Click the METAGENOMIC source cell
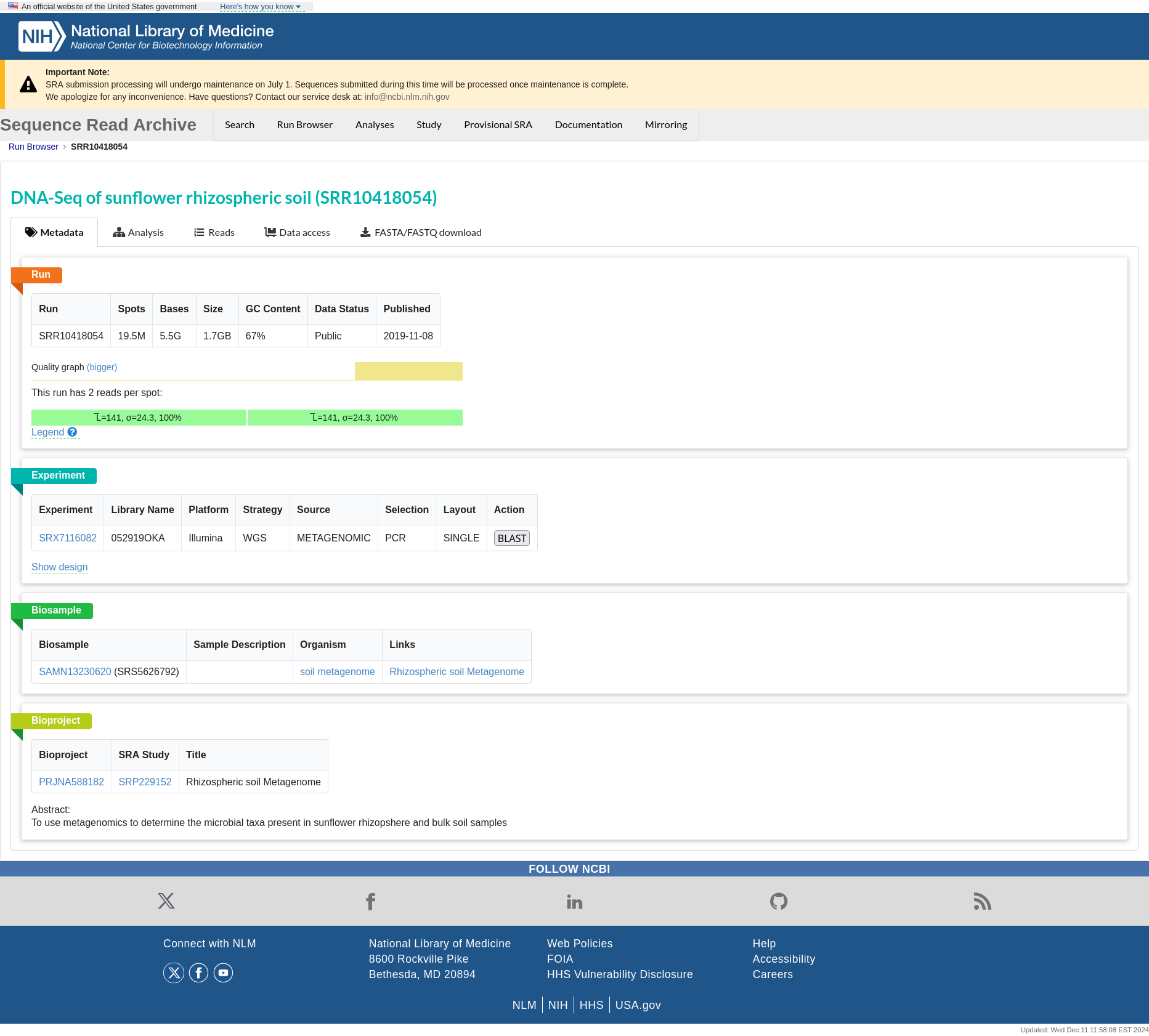1149x1036 pixels. [x=334, y=538]
